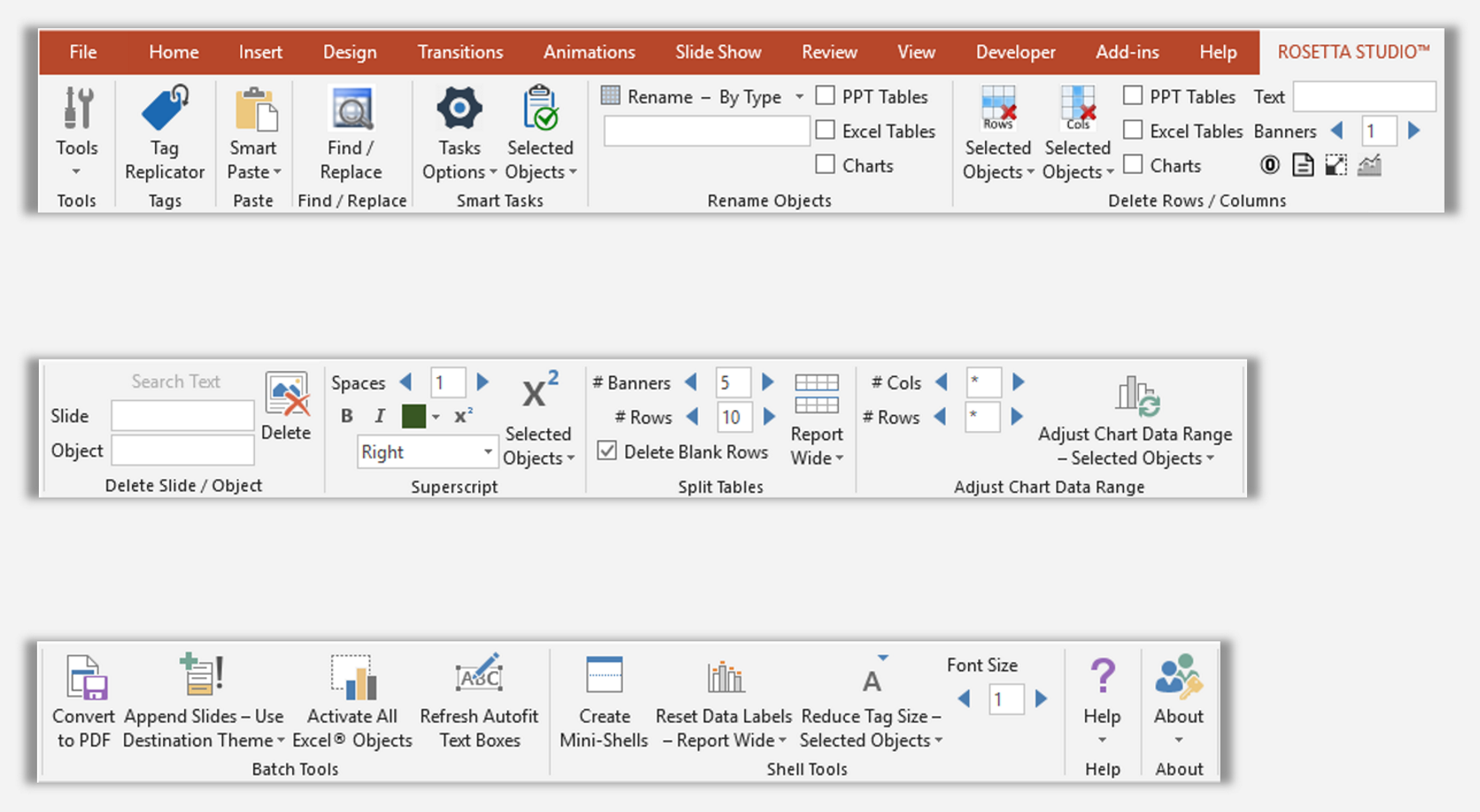Open the Right alignment combo box

[x=428, y=452]
